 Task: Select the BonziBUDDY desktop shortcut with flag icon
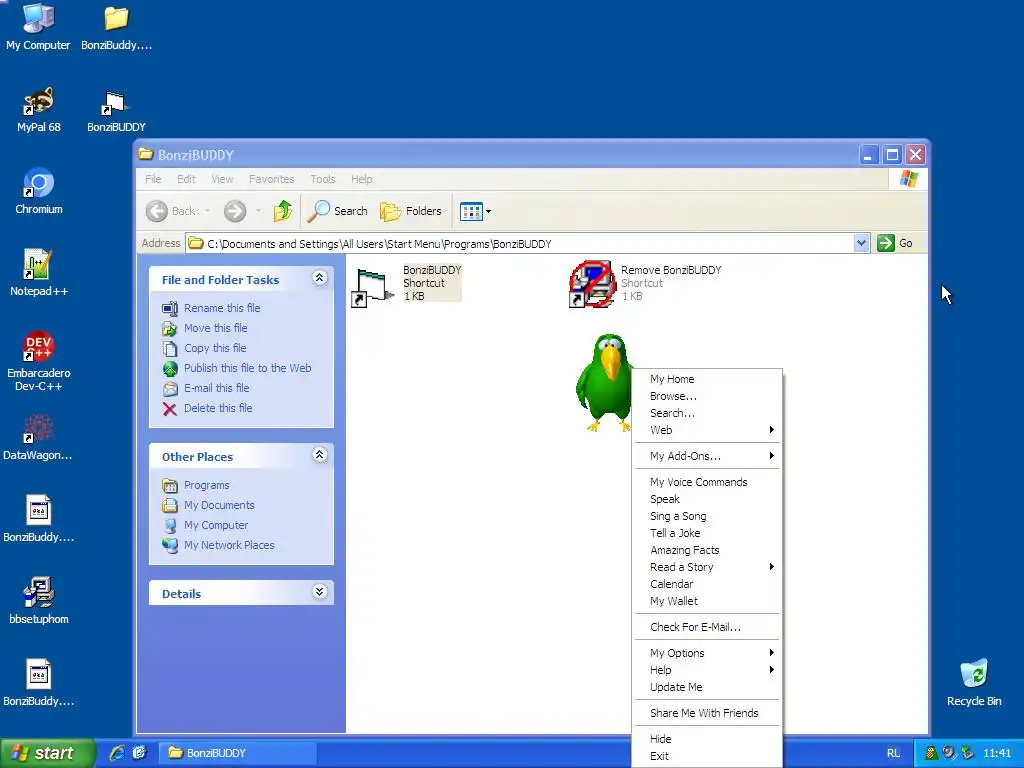pyautogui.click(x=116, y=111)
